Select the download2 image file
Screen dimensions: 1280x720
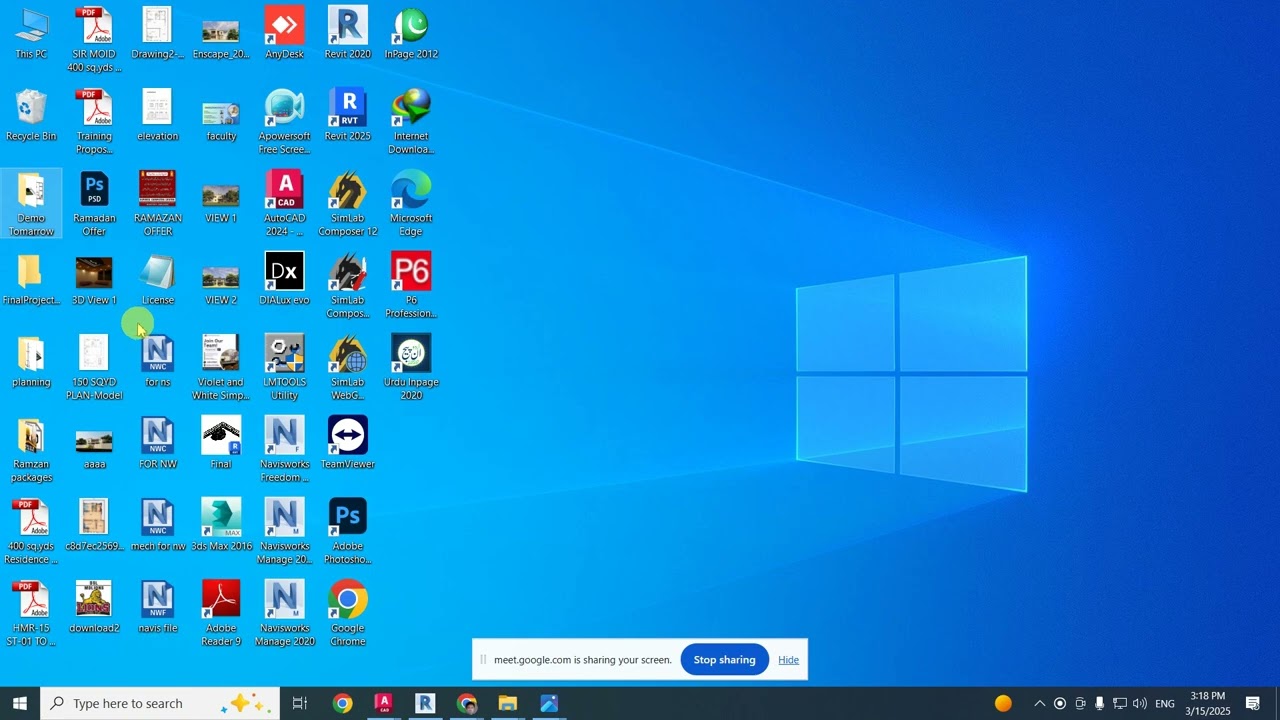point(94,608)
